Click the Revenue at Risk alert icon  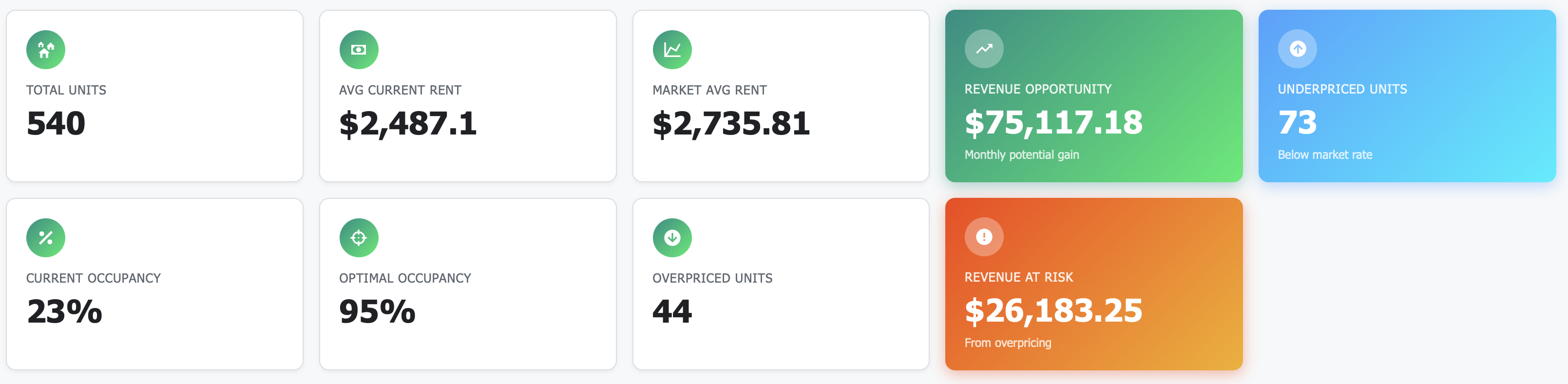point(984,237)
